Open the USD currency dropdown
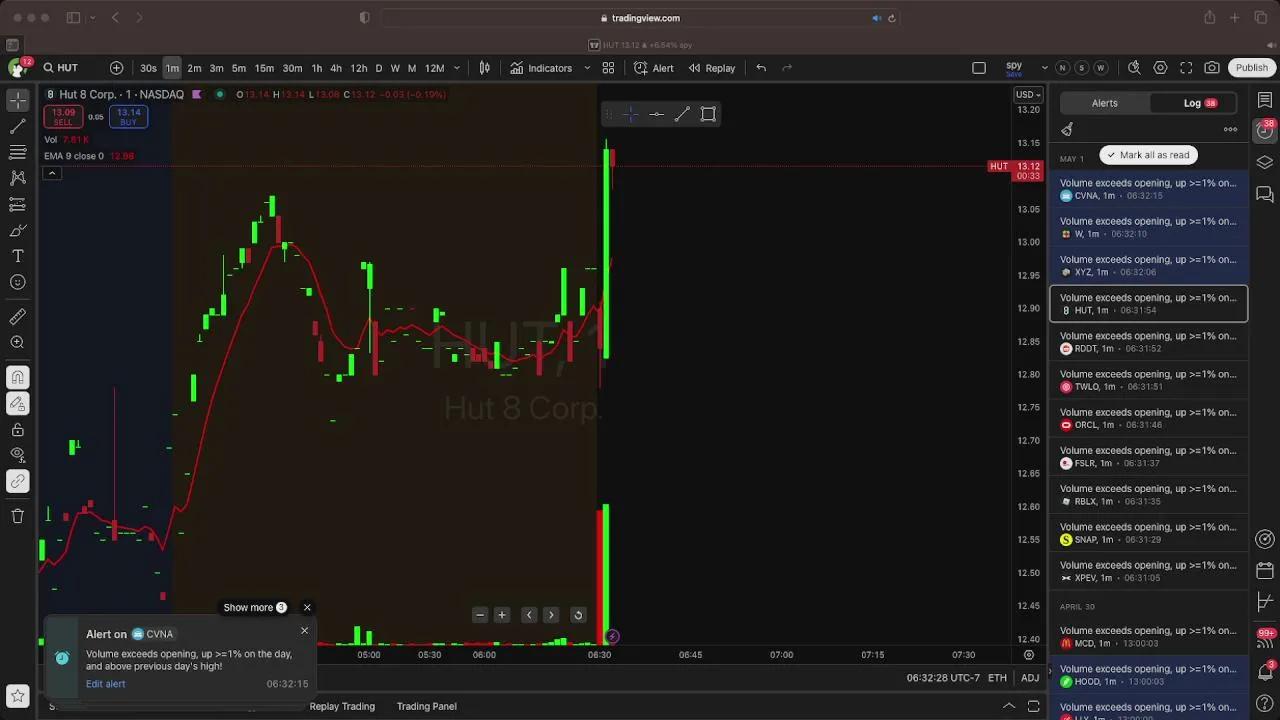 (x=1028, y=95)
